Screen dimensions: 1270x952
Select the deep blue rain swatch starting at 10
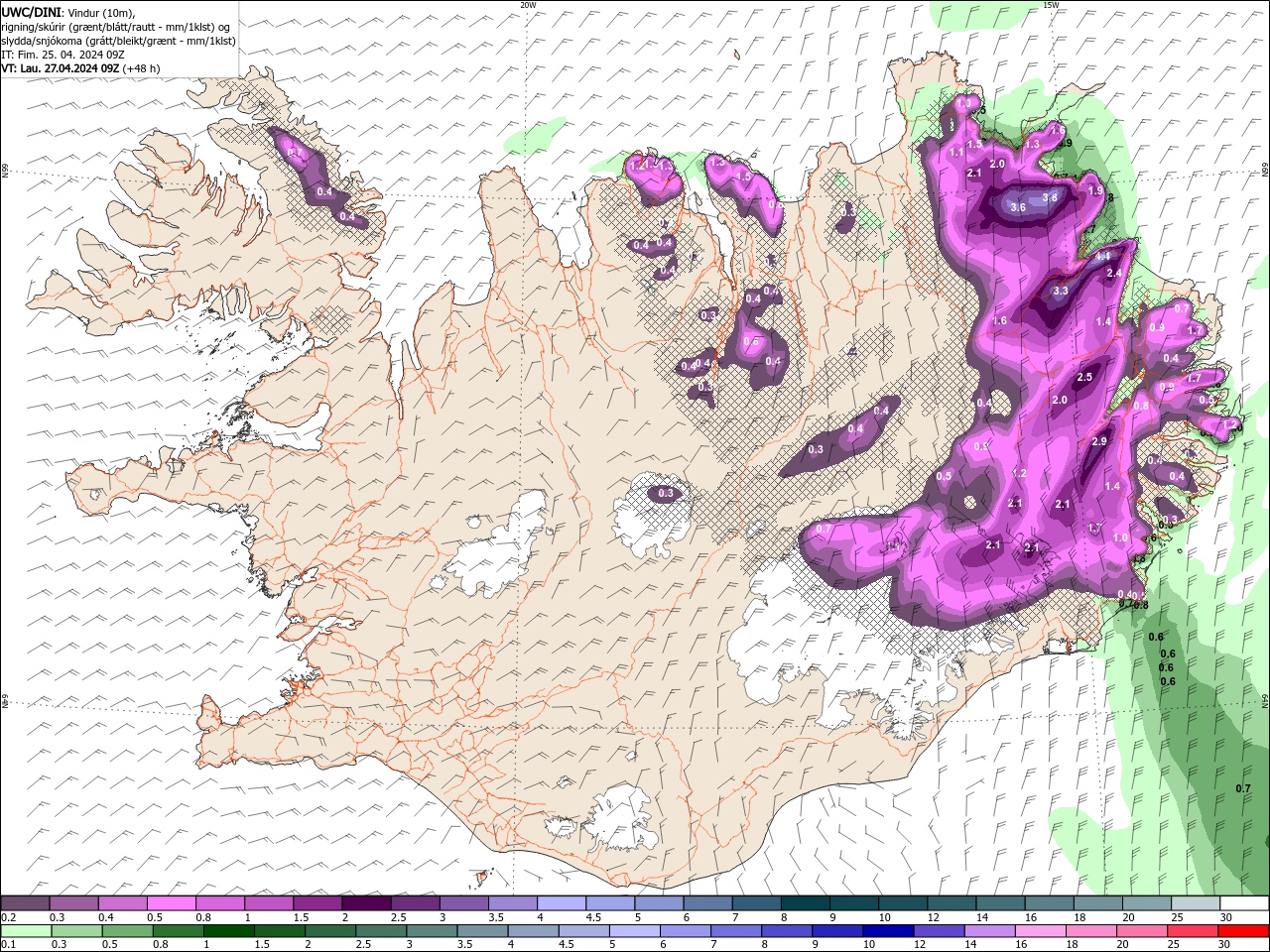(x=889, y=931)
